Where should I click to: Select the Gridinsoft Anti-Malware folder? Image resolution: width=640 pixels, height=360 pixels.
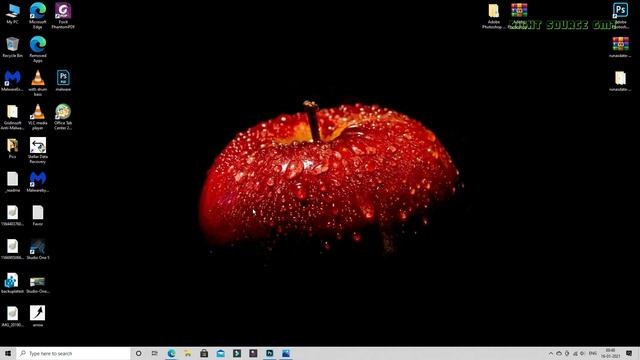tap(12, 117)
